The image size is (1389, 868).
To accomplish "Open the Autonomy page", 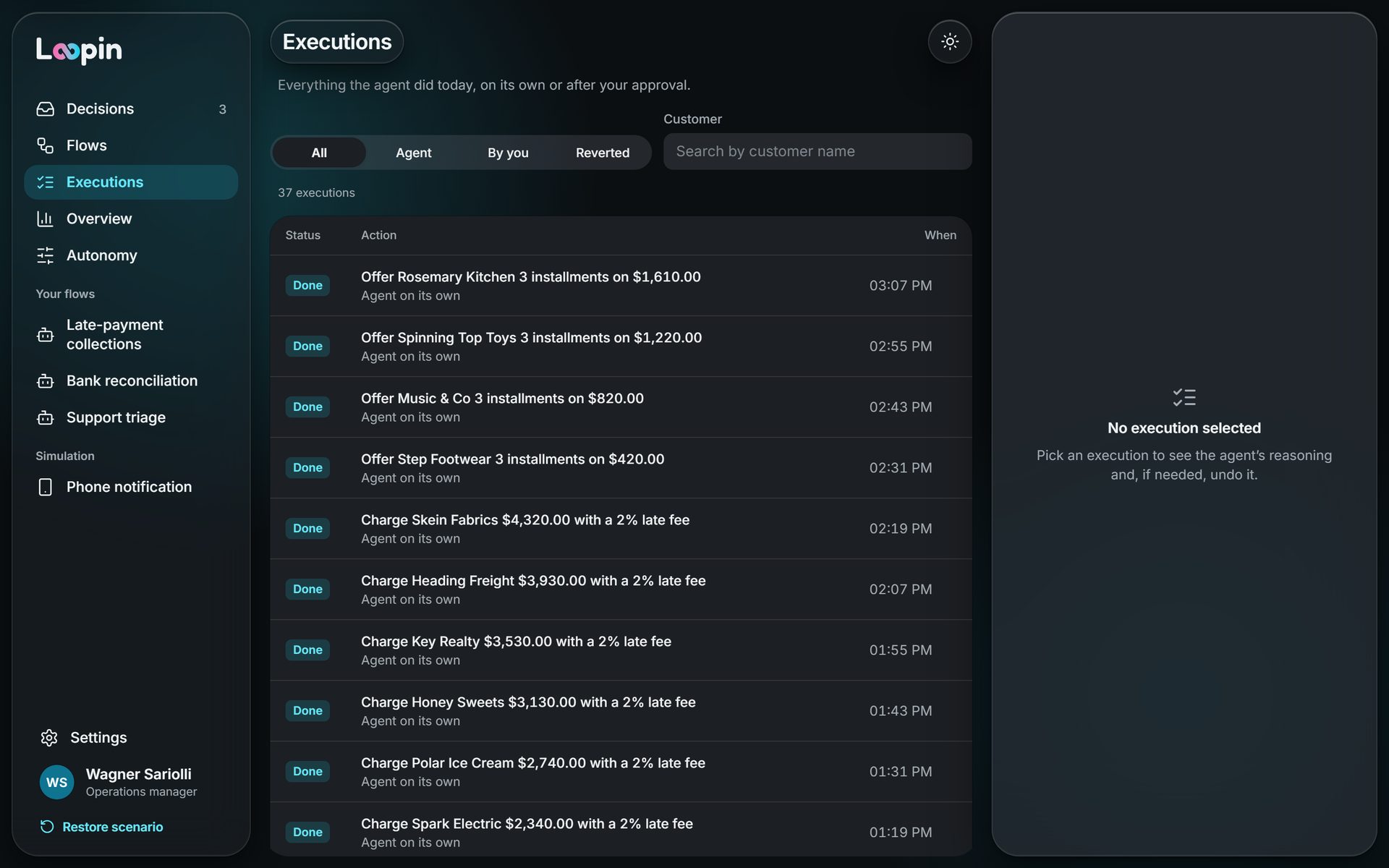I will (131, 255).
